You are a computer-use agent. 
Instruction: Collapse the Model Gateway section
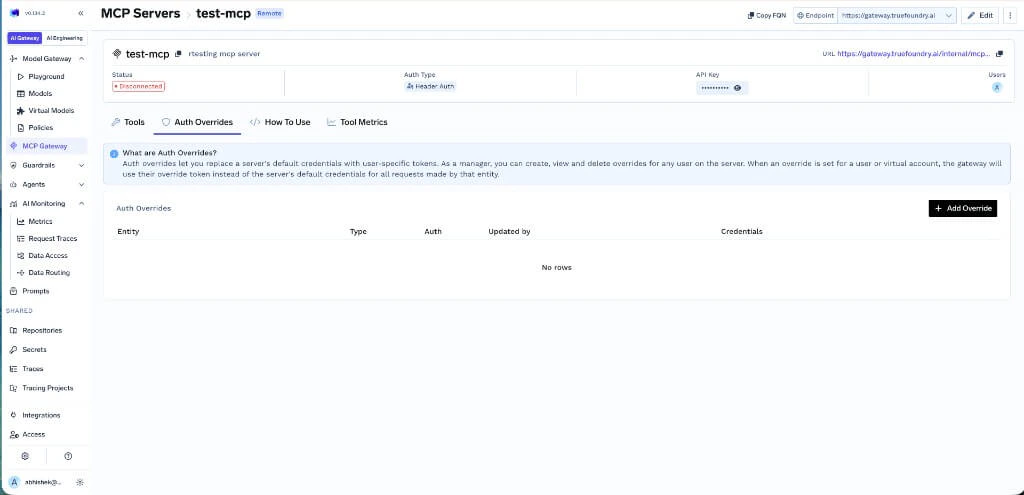pos(82,59)
